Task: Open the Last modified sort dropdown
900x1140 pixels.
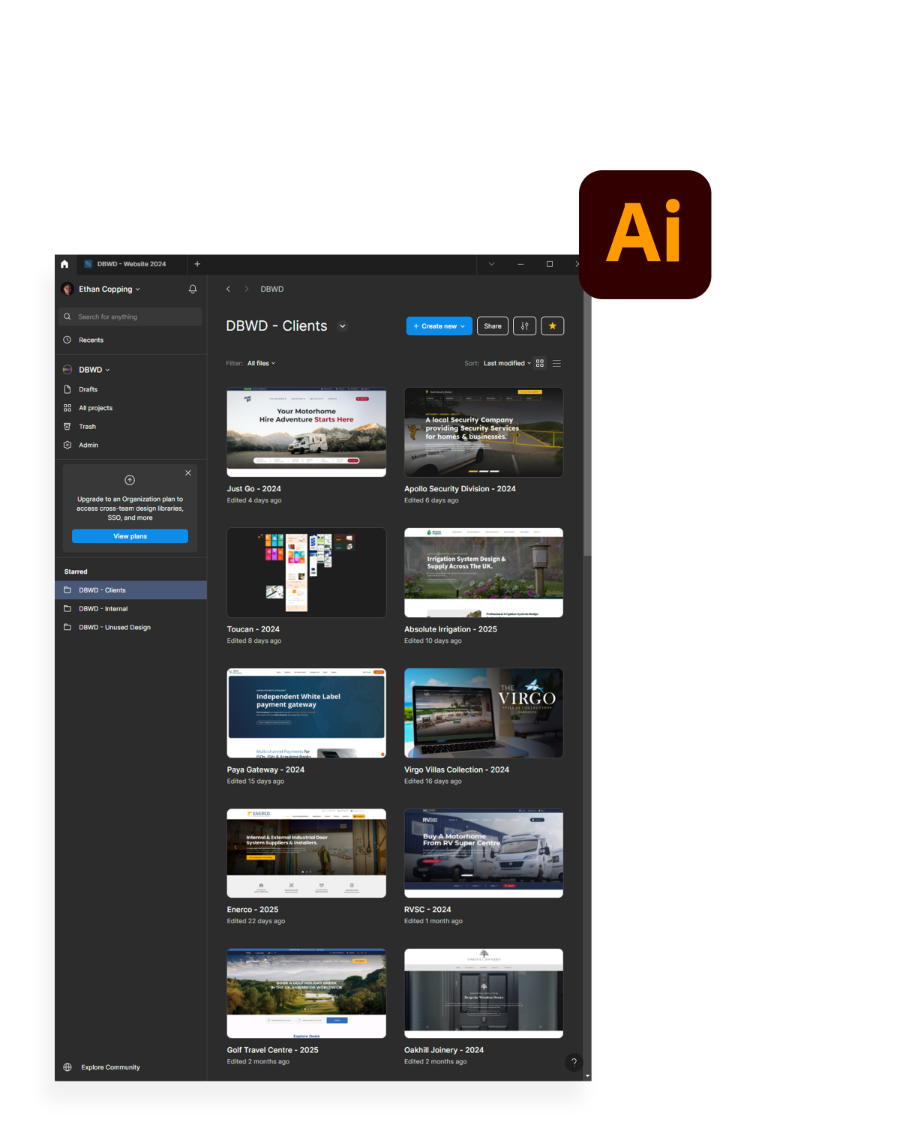Action: pos(507,363)
